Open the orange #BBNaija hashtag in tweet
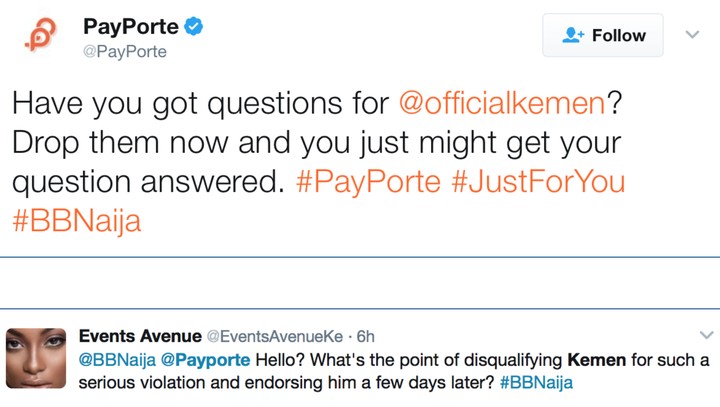Viewport: 720px width, 407px height. coord(76,221)
